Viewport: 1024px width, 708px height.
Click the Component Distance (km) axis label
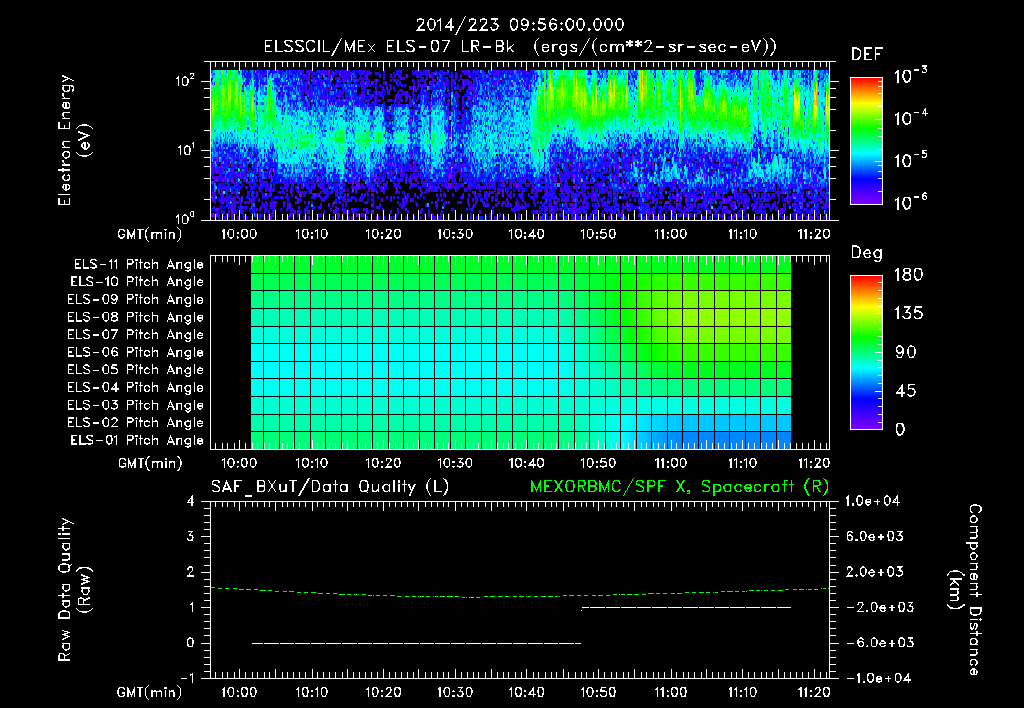964,590
